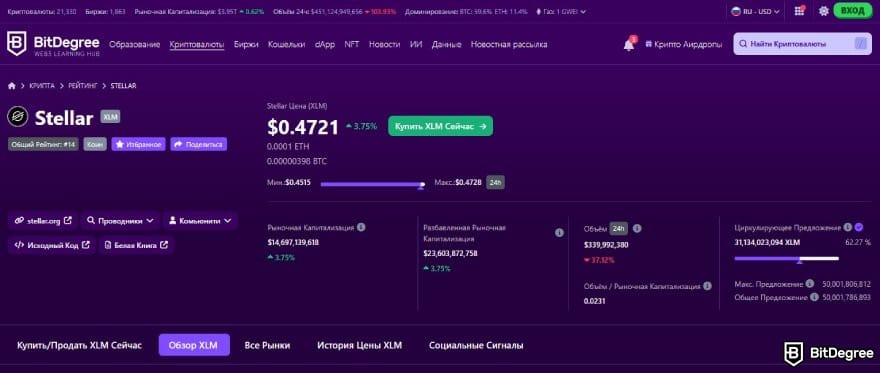Show info for Объём / Рыночная Капитализация
880x373 pixels.
pos(707,286)
